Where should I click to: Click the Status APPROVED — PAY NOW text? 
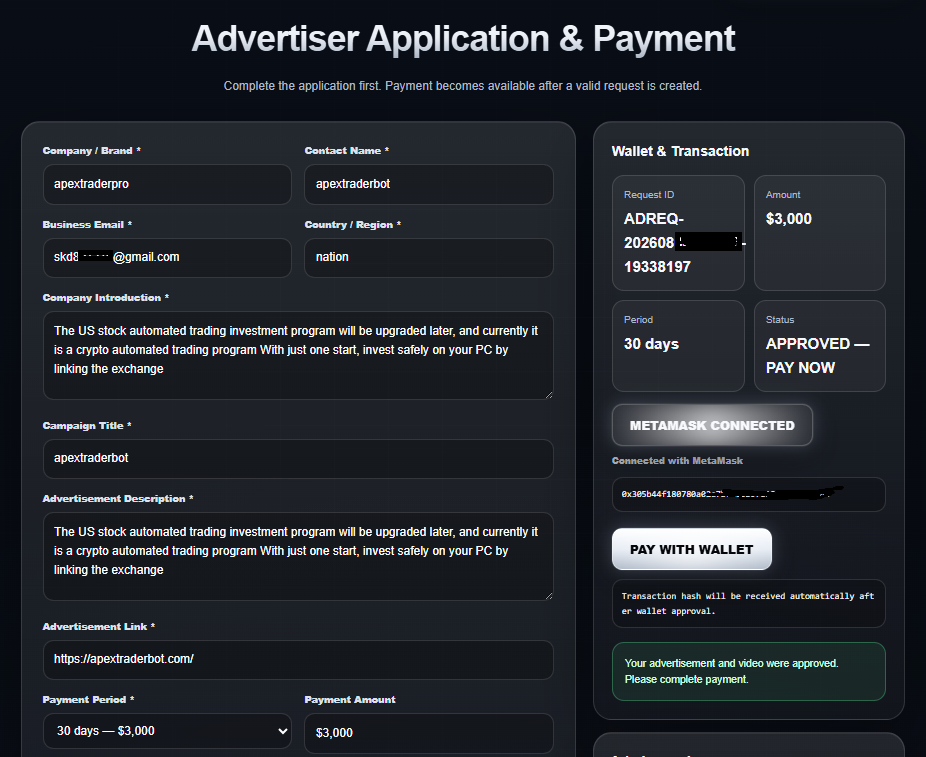click(x=817, y=355)
